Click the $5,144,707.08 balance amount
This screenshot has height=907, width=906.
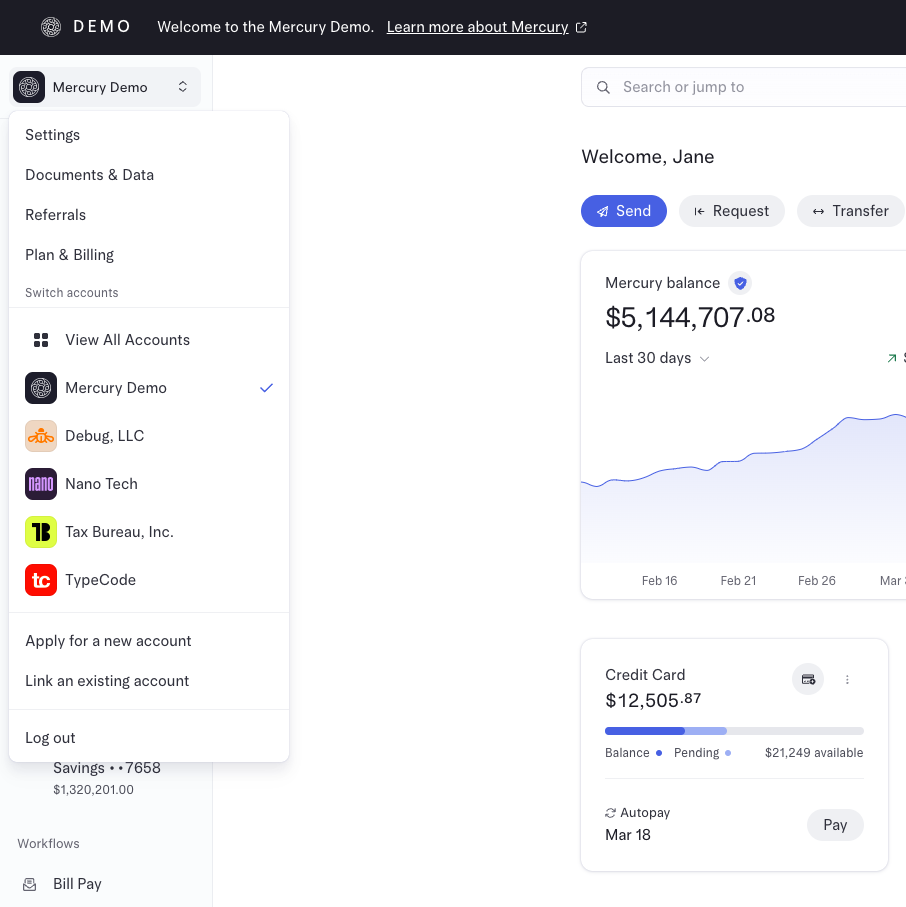coord(690,317)
